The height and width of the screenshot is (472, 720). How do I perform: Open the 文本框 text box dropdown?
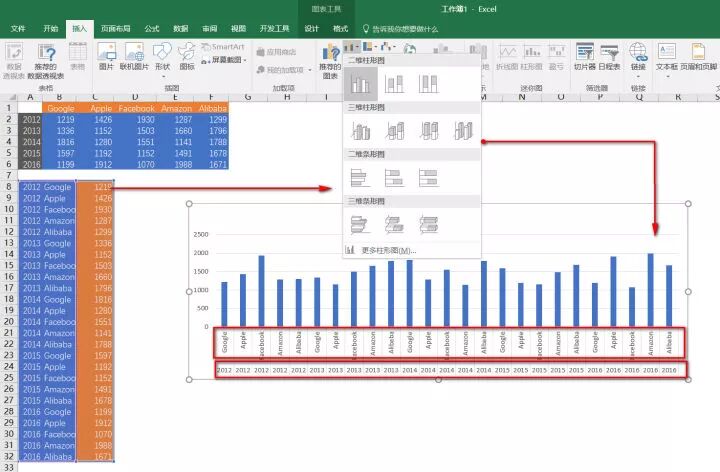pyautogui.click(x=667, y=59)
